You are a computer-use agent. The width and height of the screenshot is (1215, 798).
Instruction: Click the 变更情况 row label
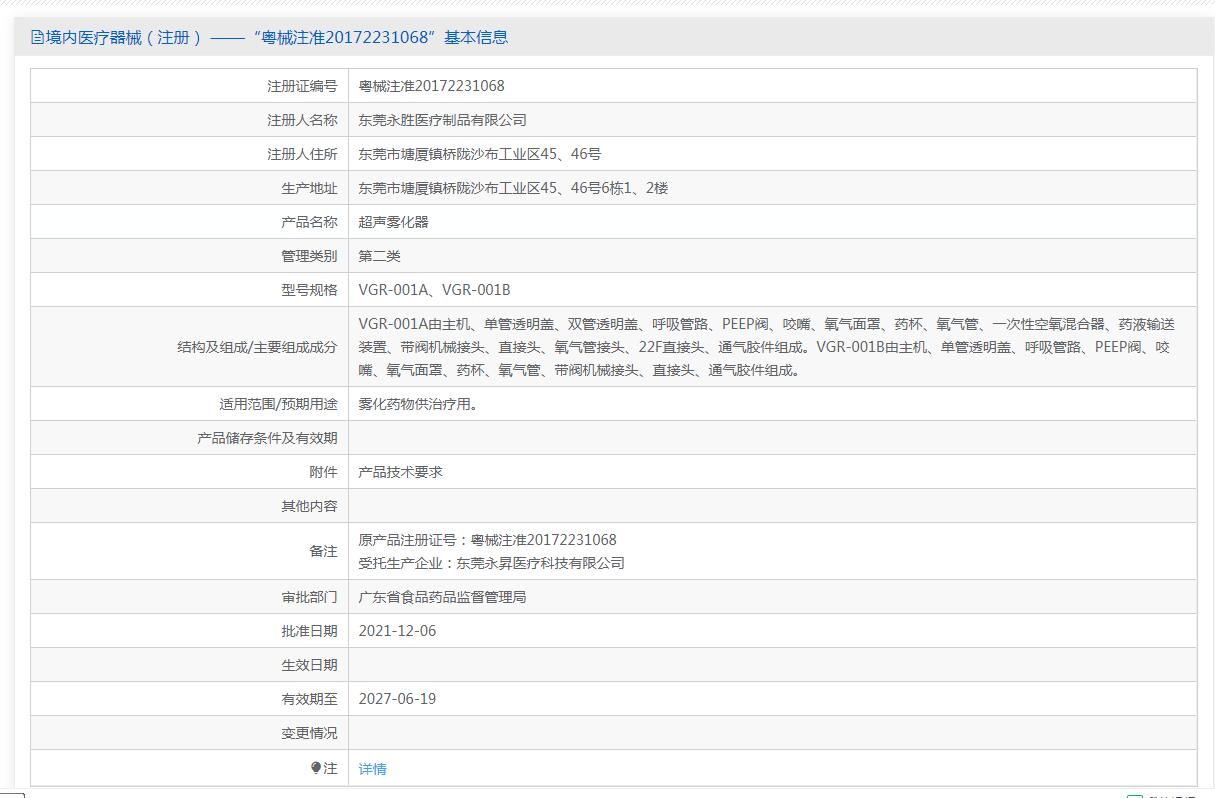(x=309, y=733)
